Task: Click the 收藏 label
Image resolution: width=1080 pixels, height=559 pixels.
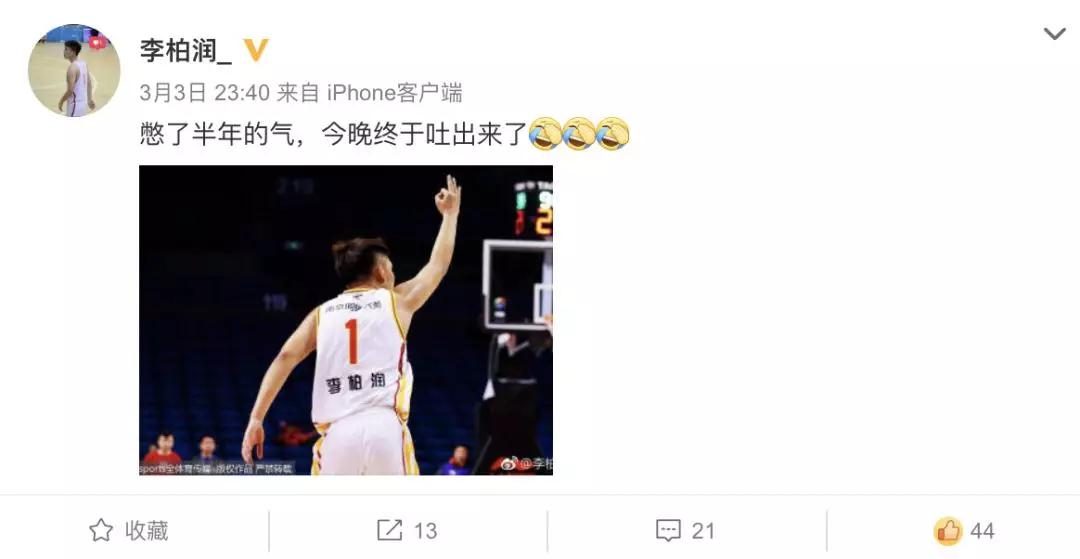Action: coord(147,531)
